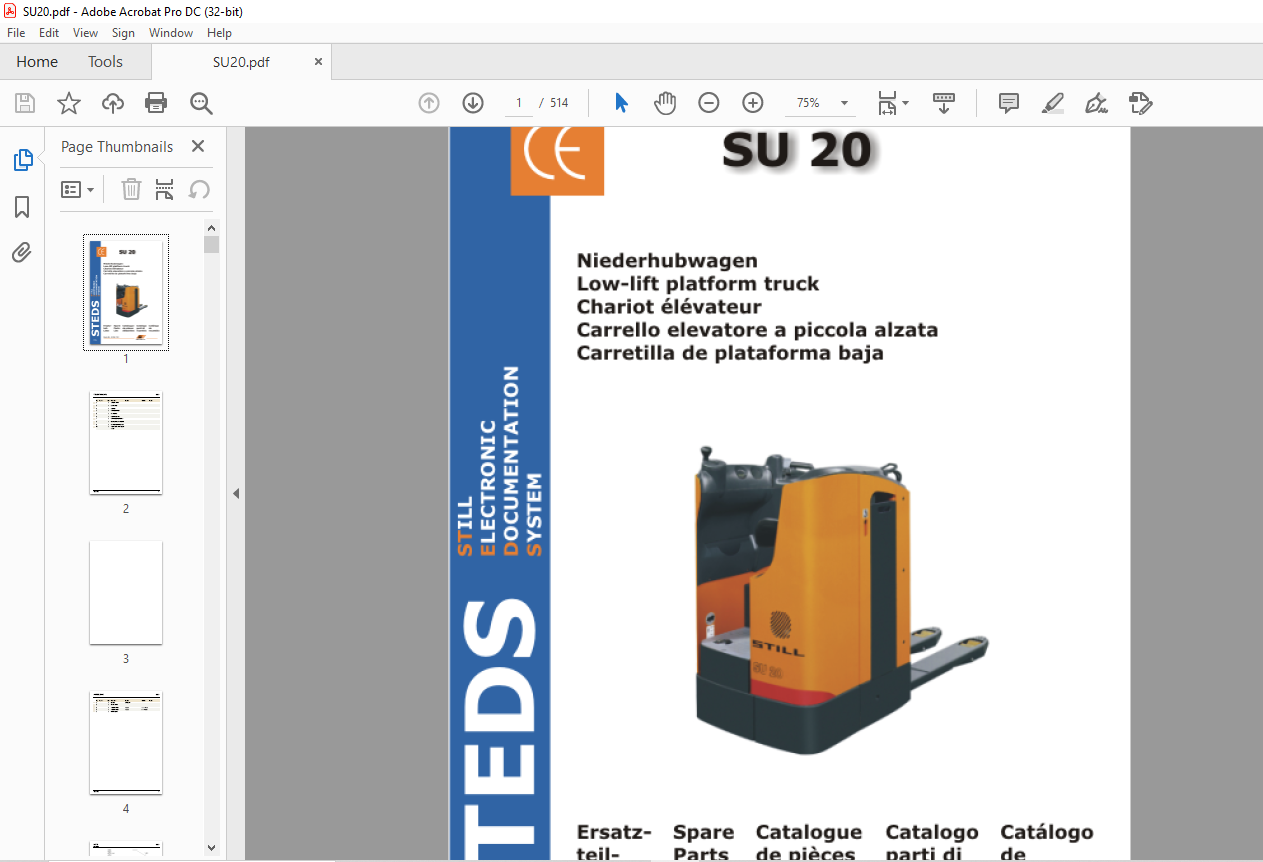Select the highlight text pen tool
The image size is (1263, 862).
pos(1053,103)
